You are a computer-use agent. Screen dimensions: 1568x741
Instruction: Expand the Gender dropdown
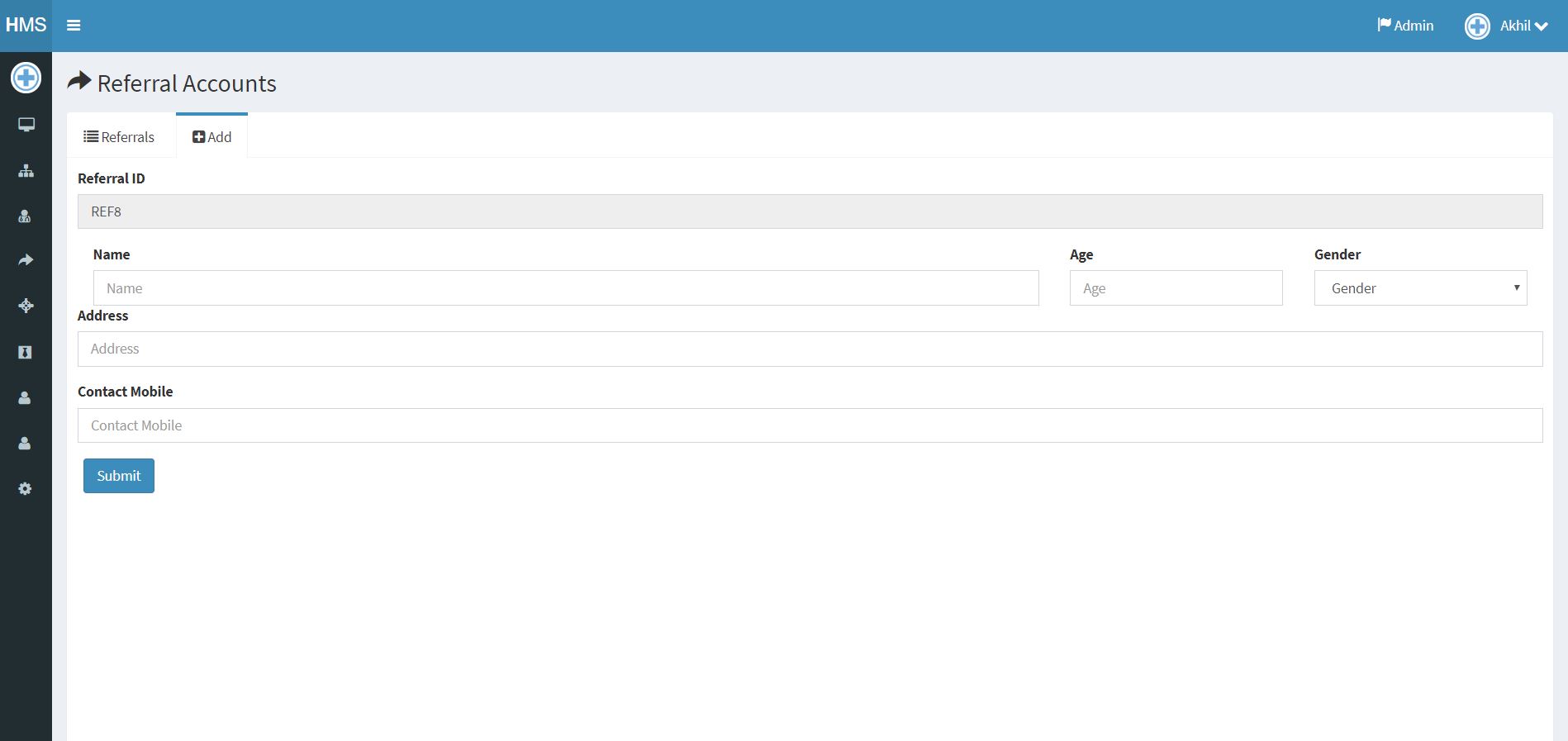pos(1420,288)
